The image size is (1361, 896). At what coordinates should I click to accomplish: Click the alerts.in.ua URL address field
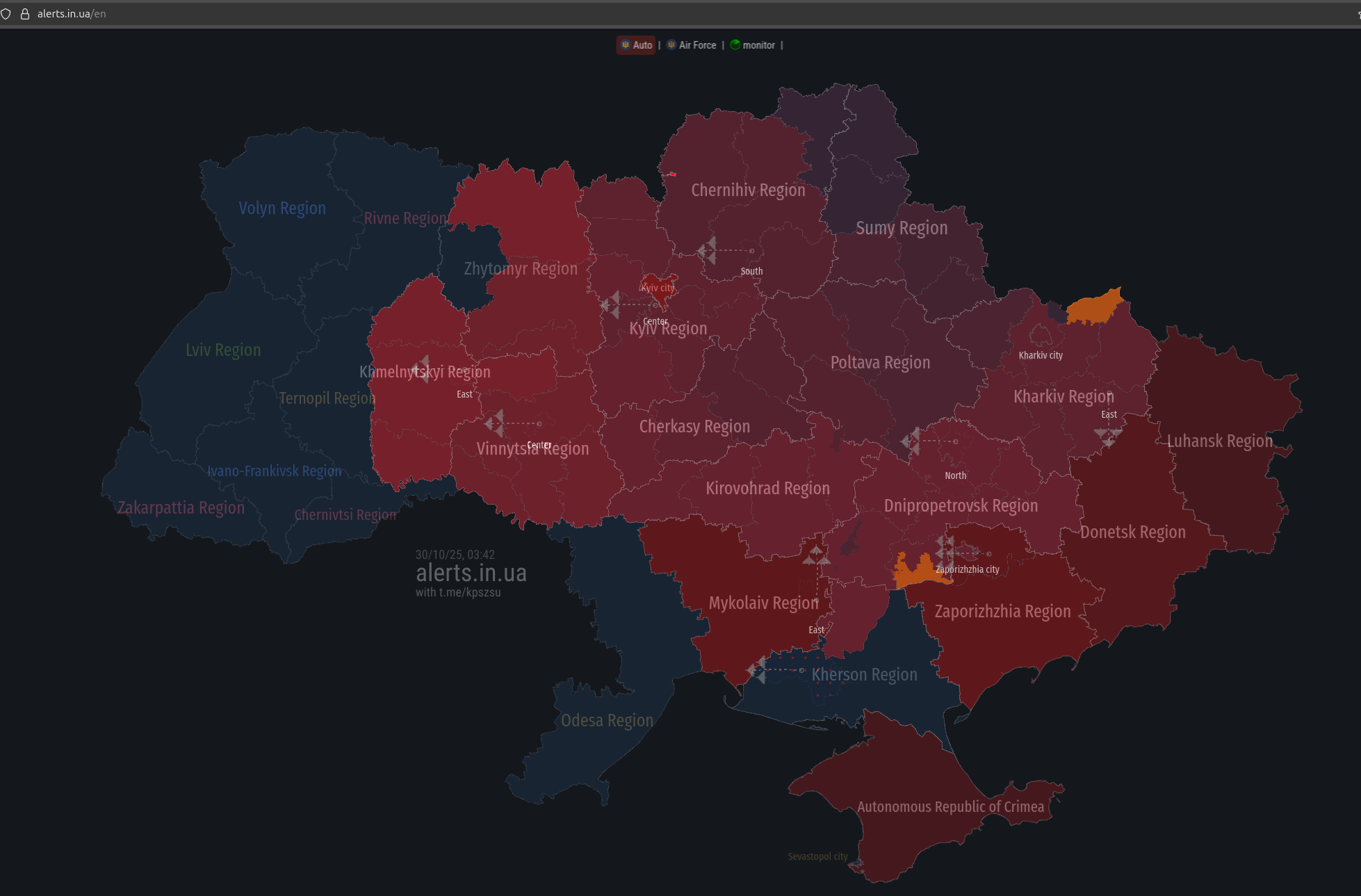pyautogui.click(x=72, y=14)
